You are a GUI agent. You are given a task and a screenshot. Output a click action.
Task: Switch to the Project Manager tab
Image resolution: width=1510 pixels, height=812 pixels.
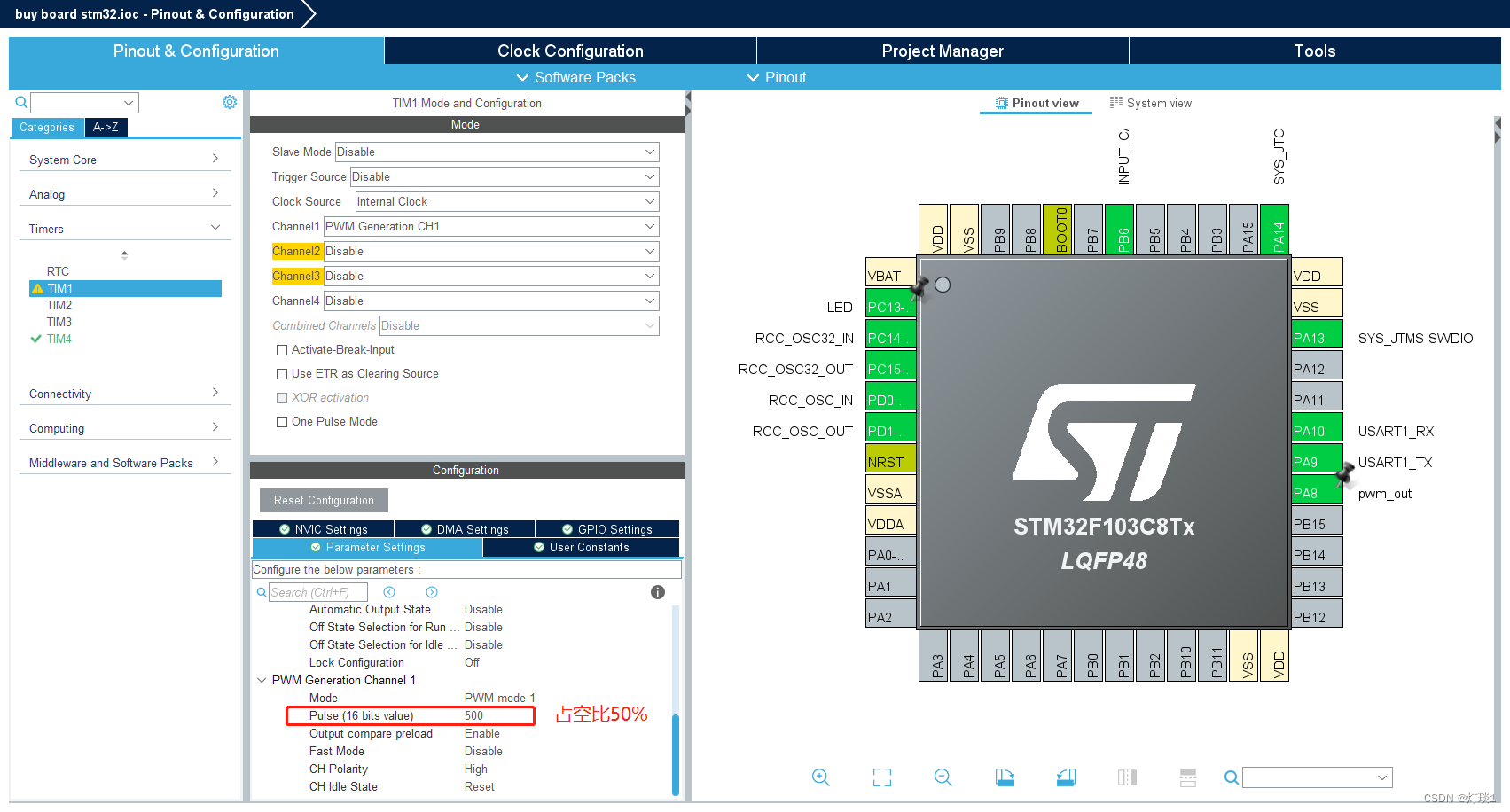942,51
